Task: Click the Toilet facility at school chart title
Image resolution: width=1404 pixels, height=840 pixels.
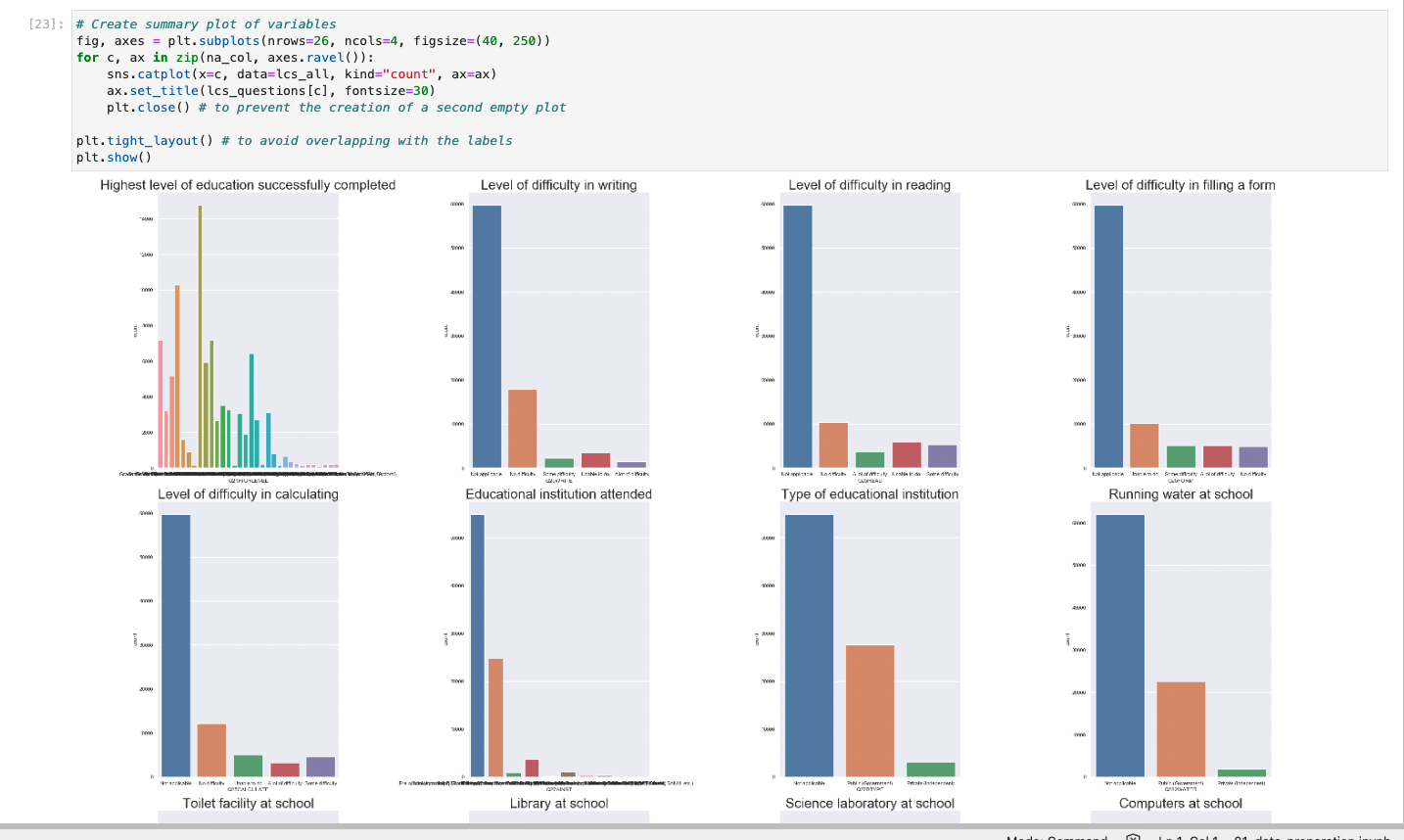Action: (248, 803)
